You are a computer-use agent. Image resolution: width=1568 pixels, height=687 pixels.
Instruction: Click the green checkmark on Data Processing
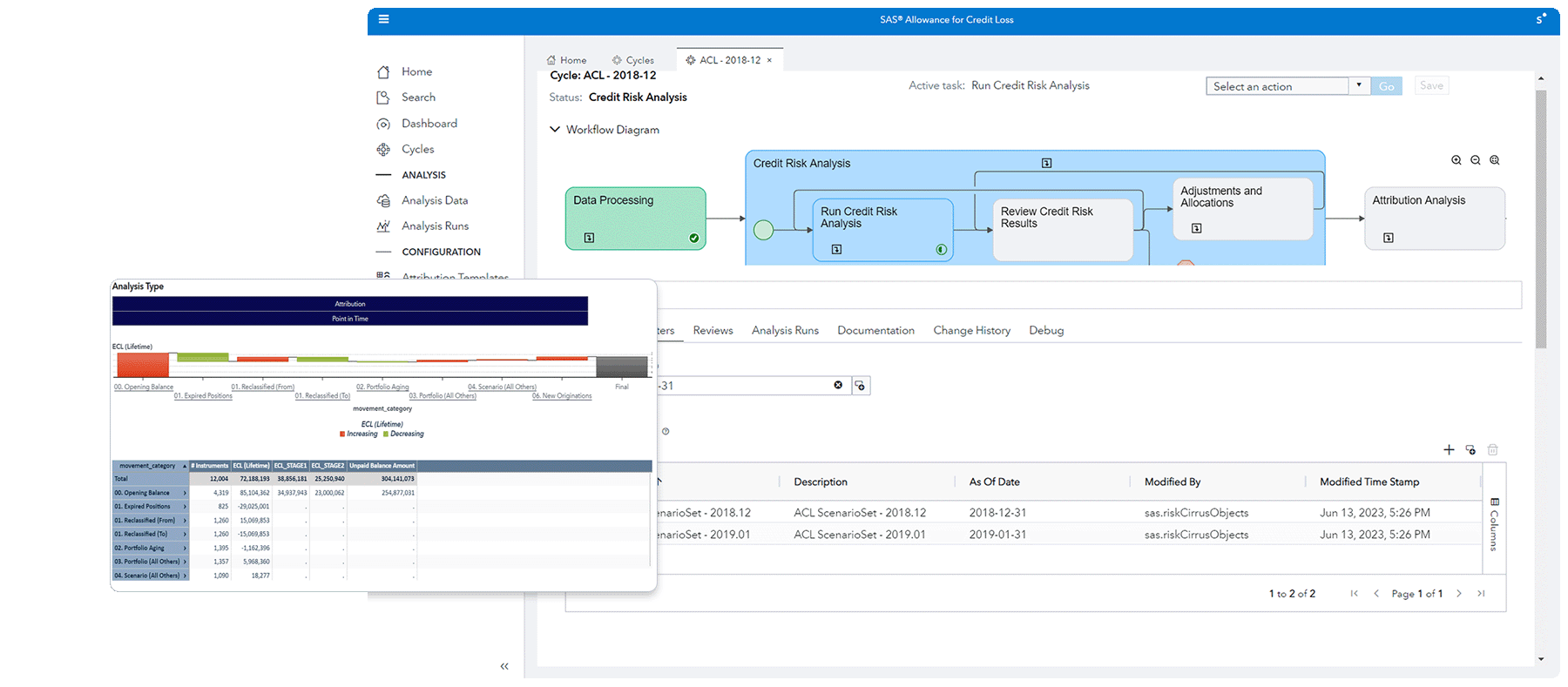click(x=694, y=238)
